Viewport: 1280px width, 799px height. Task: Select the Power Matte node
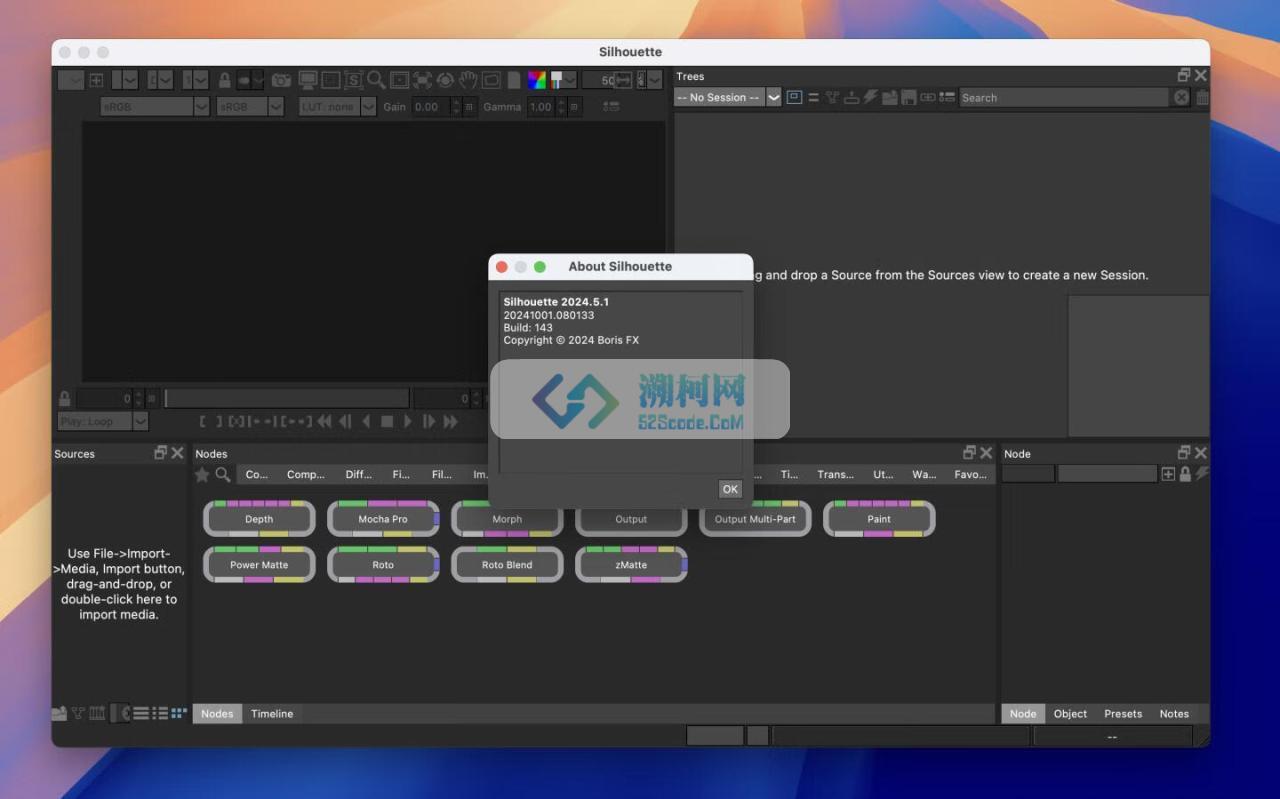pos(259,565)
